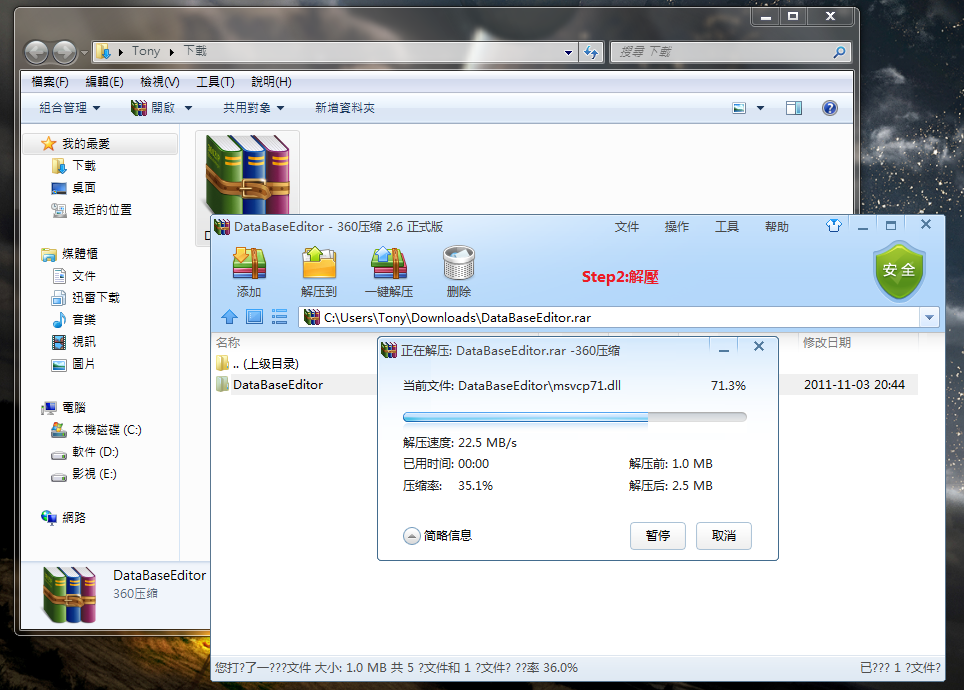The width and height of the screenshot is (964, 690).
Task: Expand the 共用對象 dropdown
Action: 253,108
